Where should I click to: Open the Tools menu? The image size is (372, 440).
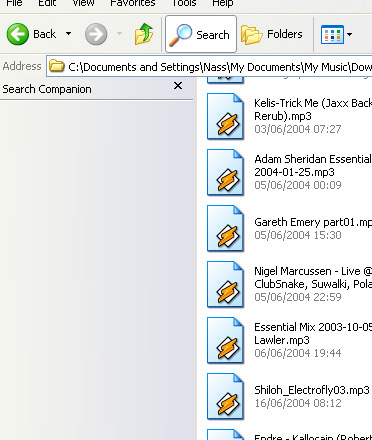click(184, 3)
